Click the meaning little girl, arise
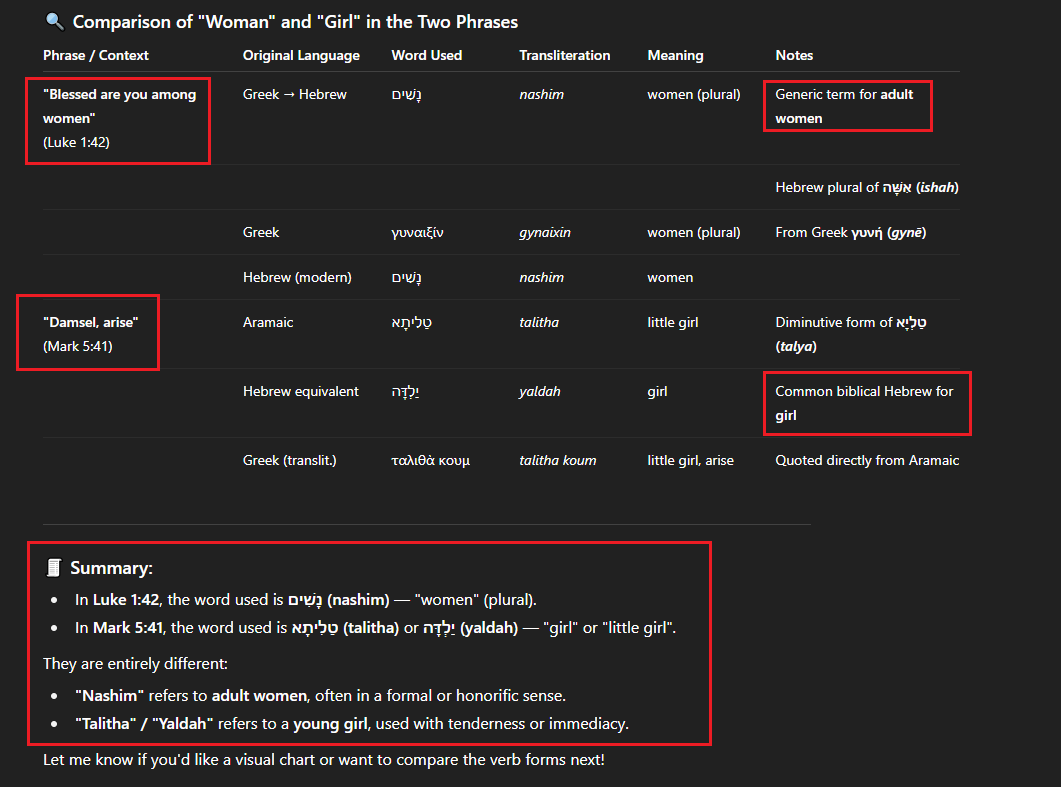The image size is (1061, 787). point(690,461)
